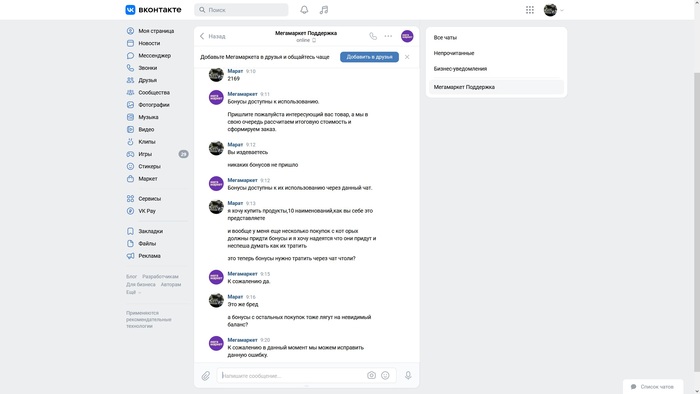Image resolution: width=700 pixels, height=394 pixels.
Task: Dismiss the add-to-friends banner
Action: point(407,57)
